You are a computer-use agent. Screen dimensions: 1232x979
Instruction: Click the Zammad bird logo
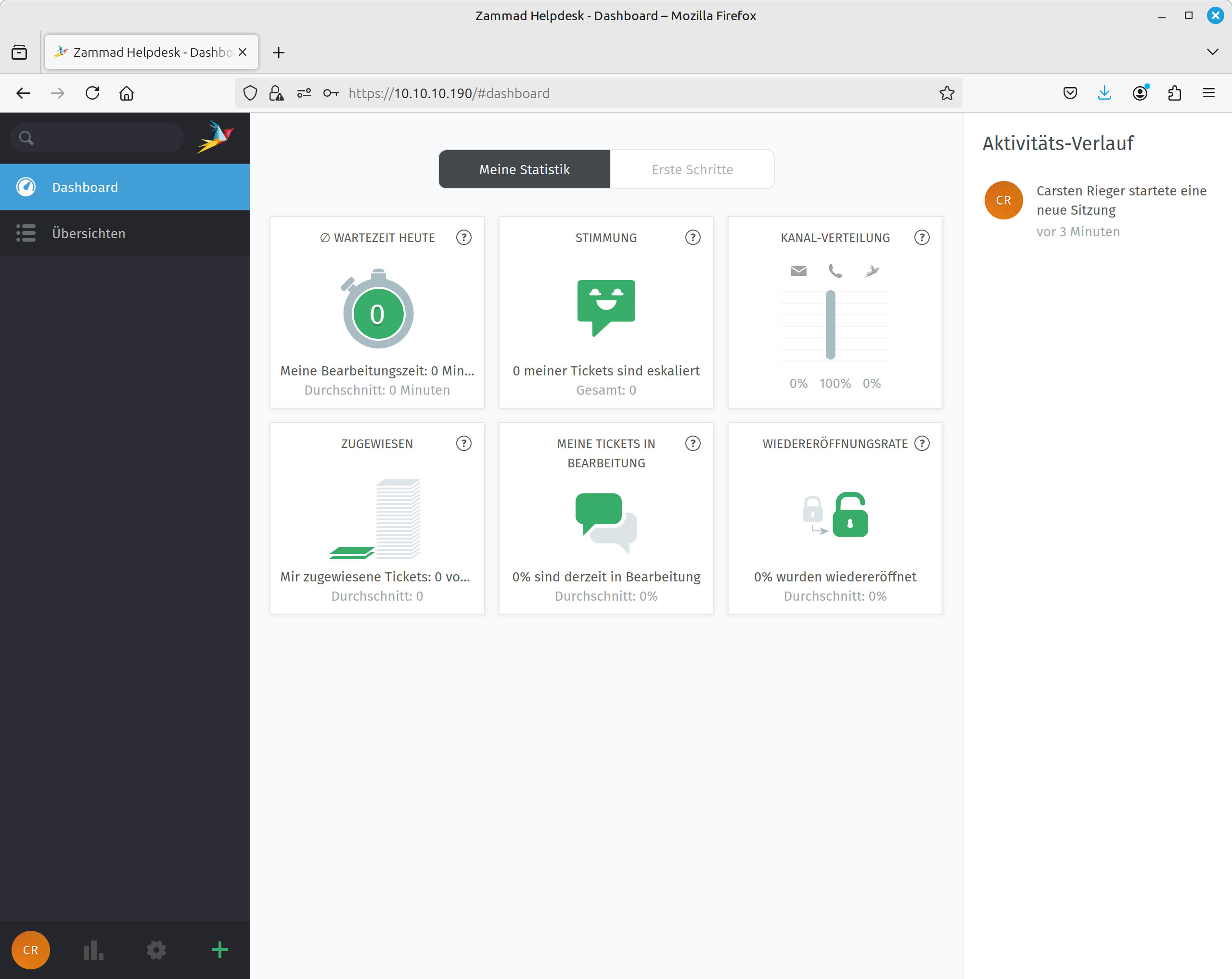[216, 137]
